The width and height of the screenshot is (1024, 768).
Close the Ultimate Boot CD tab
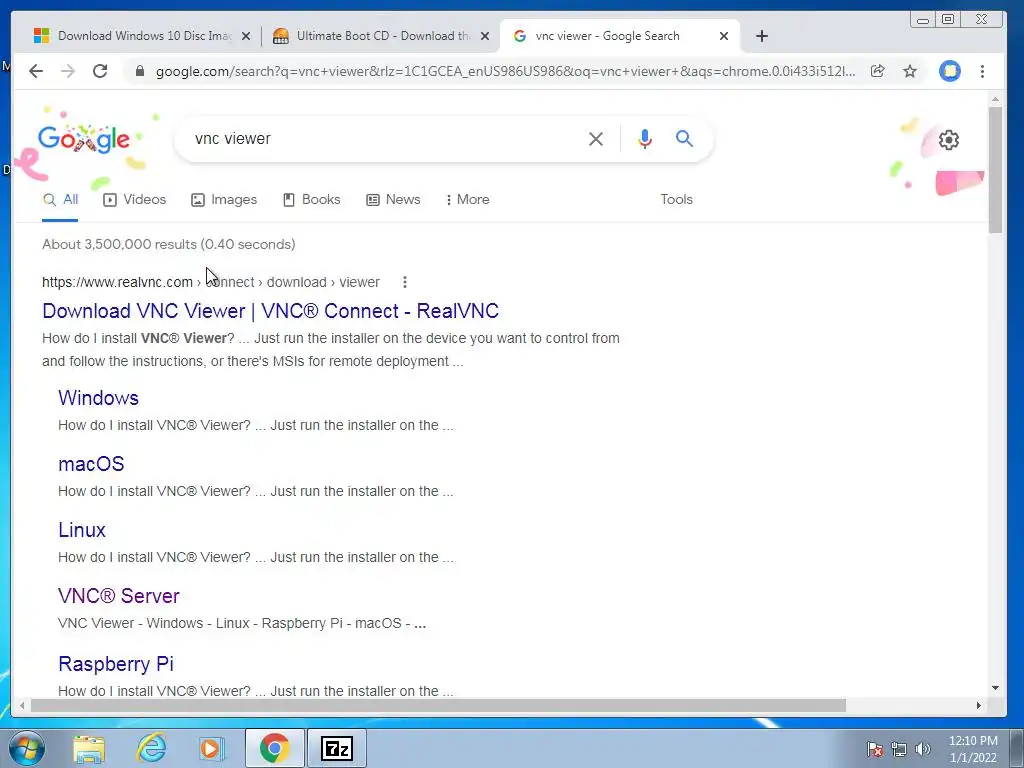tap(485, 37)
